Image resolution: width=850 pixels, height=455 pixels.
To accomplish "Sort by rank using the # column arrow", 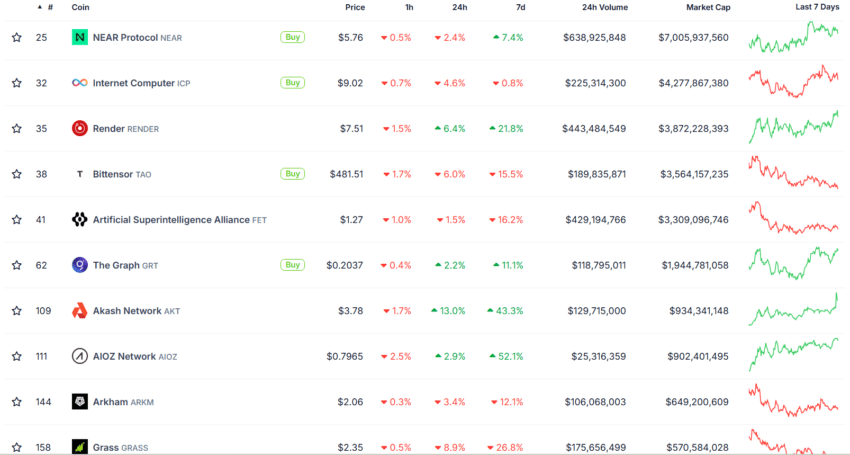I will tap(40, 8).
